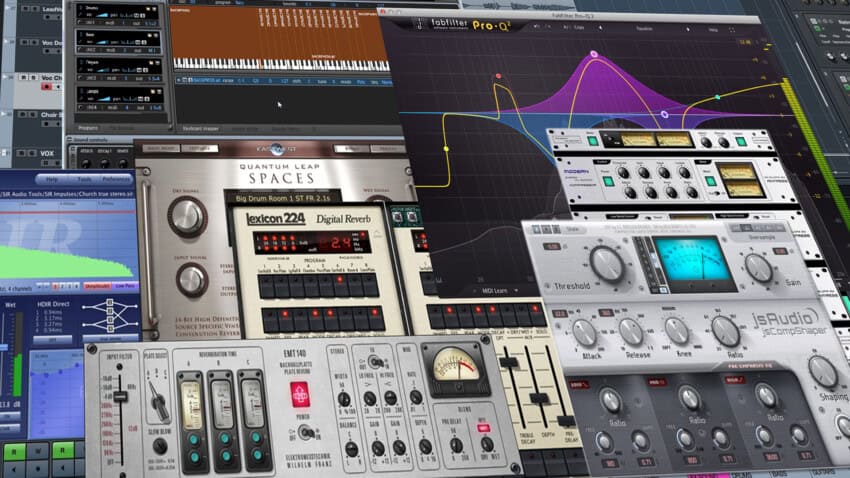The height and width of the screenshot is (478, 850).
Task: Click the Pre Delay knob on EMT 140
Action: (x=455, y=445)
